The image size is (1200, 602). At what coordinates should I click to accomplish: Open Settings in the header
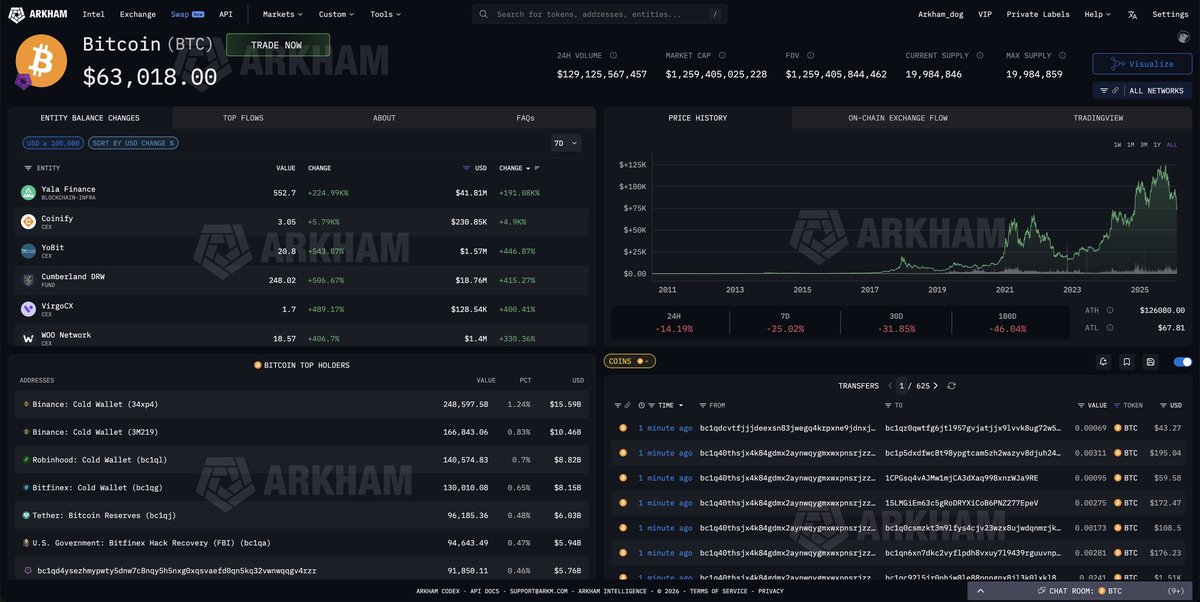1170,15
